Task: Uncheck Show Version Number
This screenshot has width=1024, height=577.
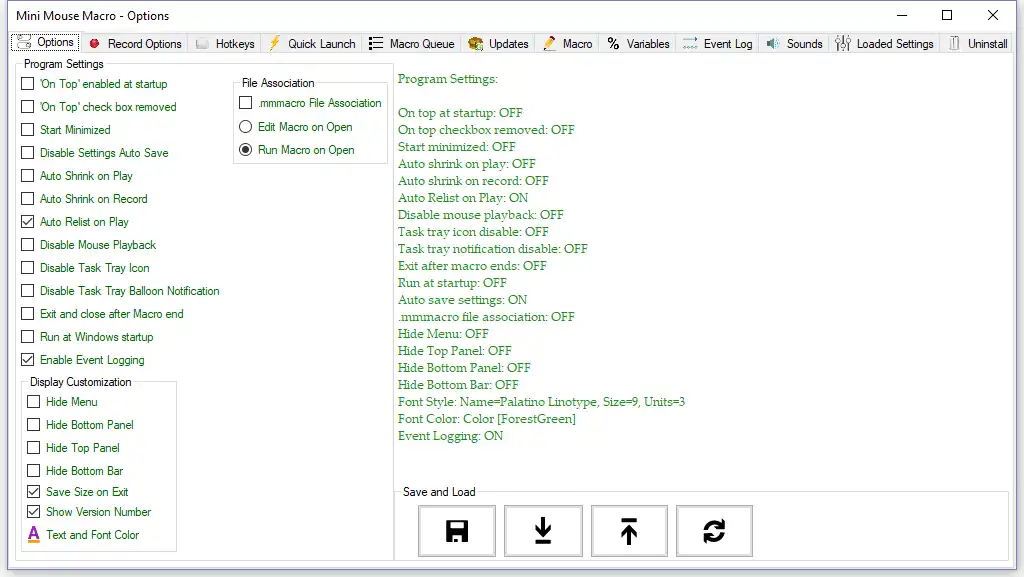Action: coord(33,512)
